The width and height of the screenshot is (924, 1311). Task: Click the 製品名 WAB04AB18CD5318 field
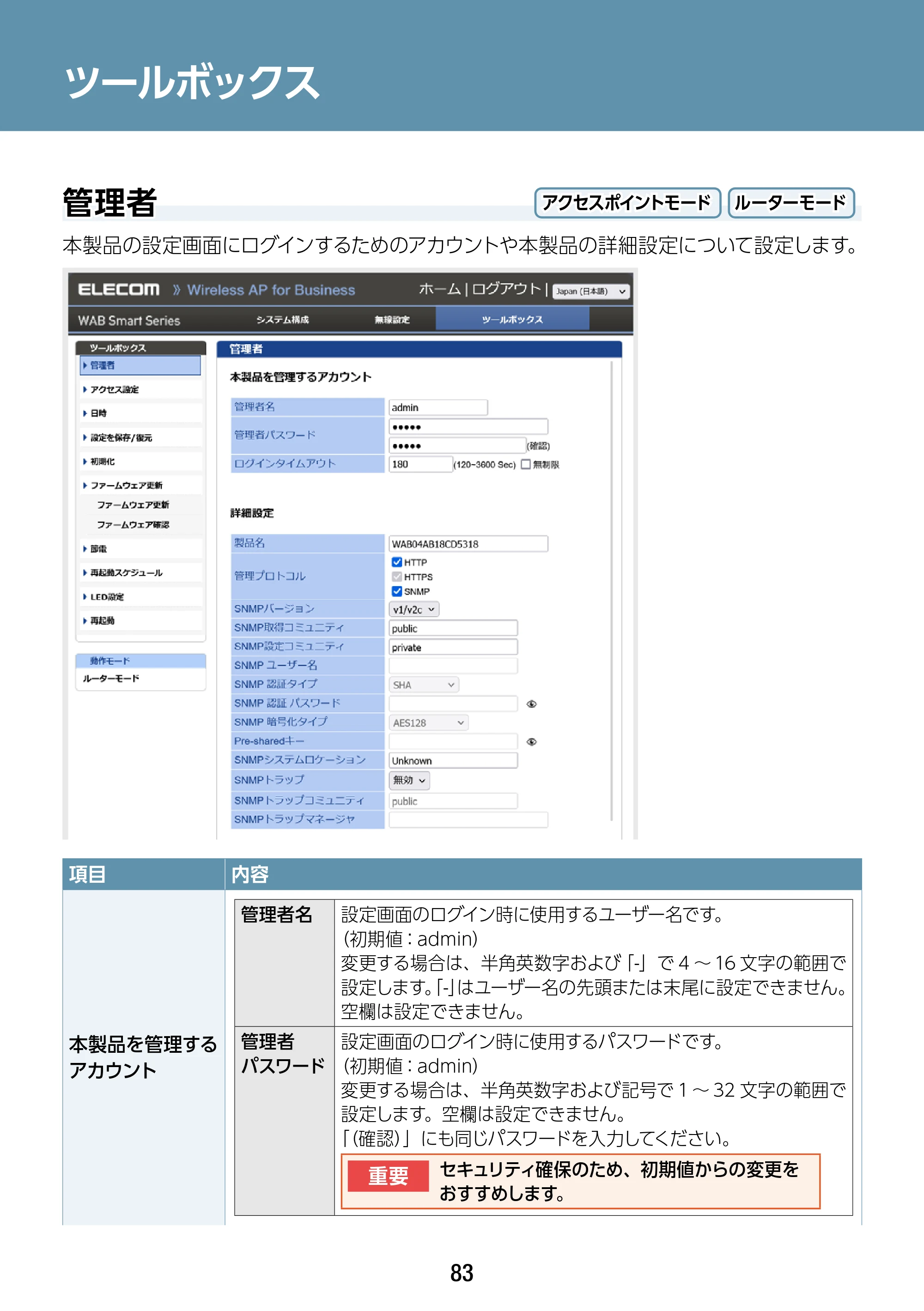point(468,544)
